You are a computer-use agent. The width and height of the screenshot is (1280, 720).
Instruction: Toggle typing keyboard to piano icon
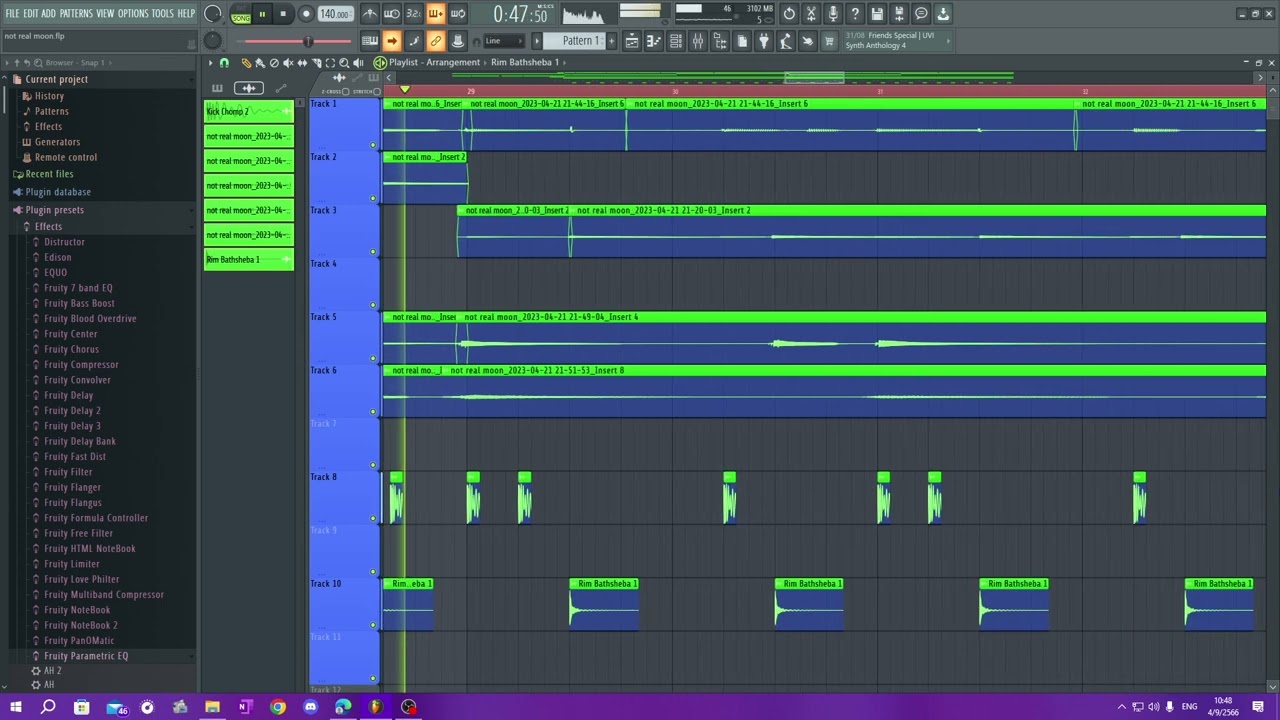370,41
